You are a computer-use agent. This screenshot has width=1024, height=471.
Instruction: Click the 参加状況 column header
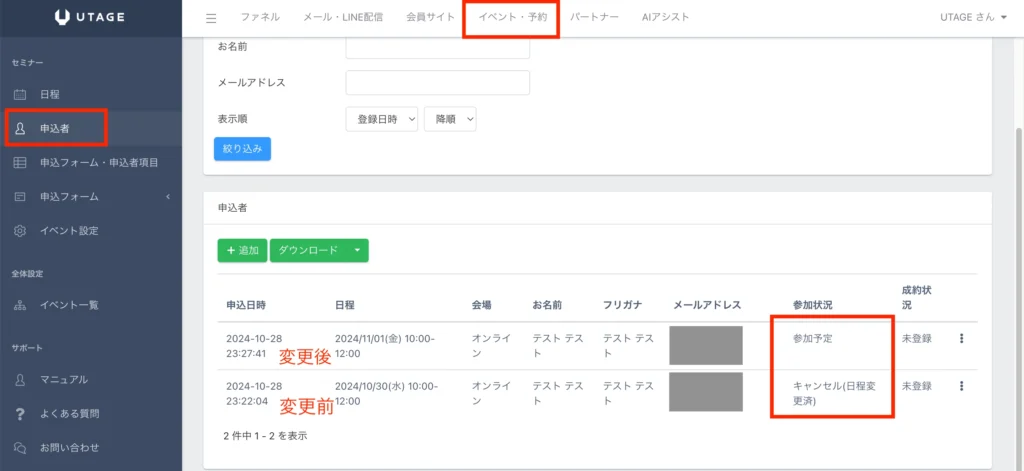pyautogui.click(x=813, y=305)
